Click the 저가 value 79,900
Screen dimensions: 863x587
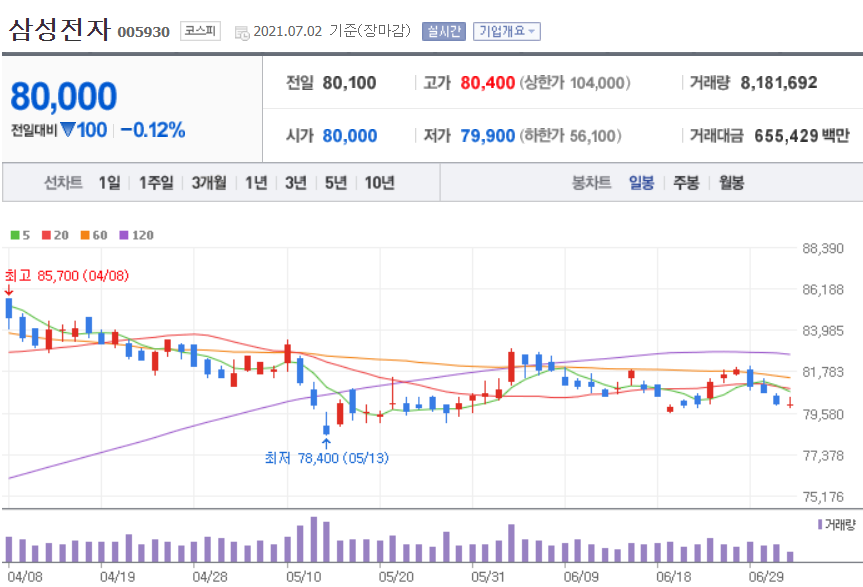pyautogui.click(x=488, y=135)
